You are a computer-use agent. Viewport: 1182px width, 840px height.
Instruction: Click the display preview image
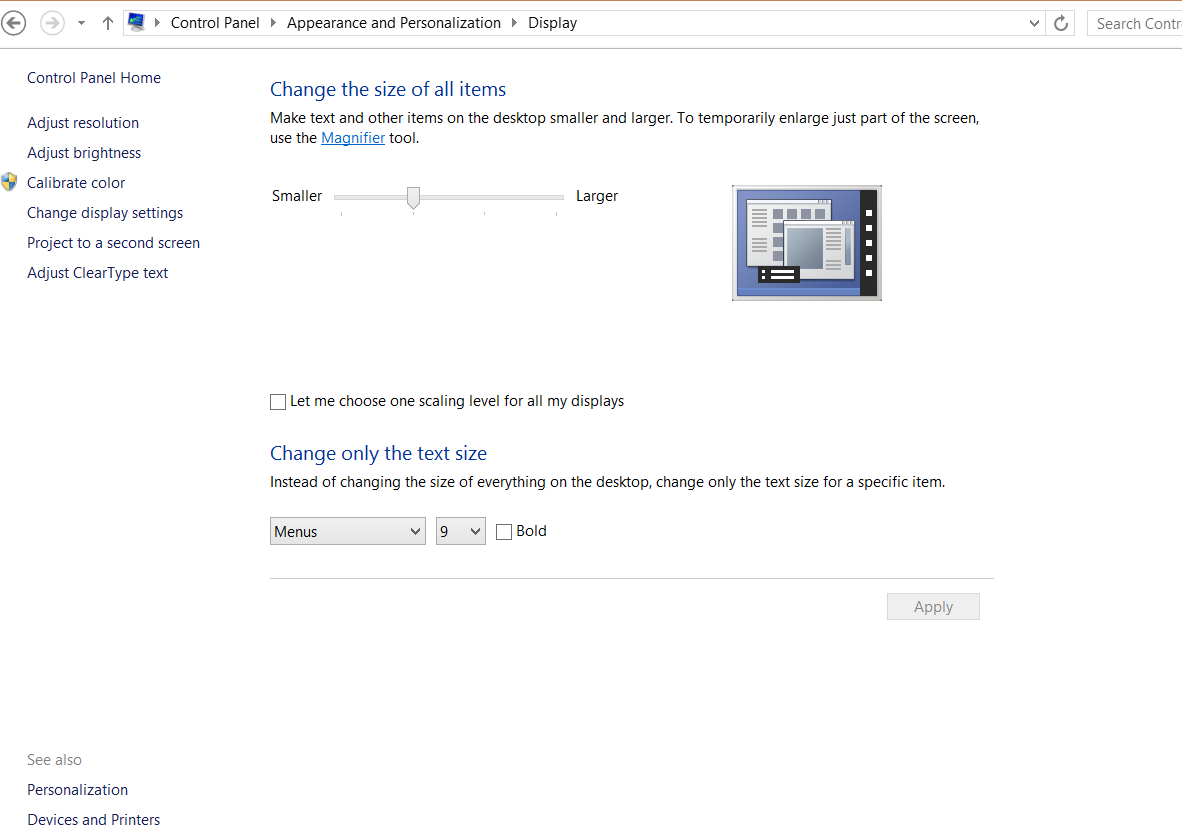(806, 243)
